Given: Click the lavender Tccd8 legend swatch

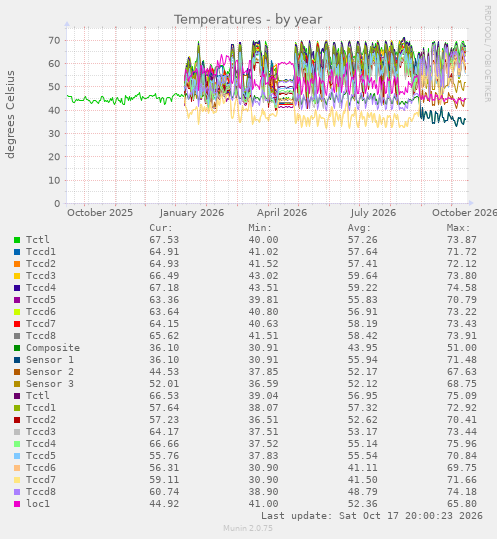Looking at the screenshot, I should (17, 492).
